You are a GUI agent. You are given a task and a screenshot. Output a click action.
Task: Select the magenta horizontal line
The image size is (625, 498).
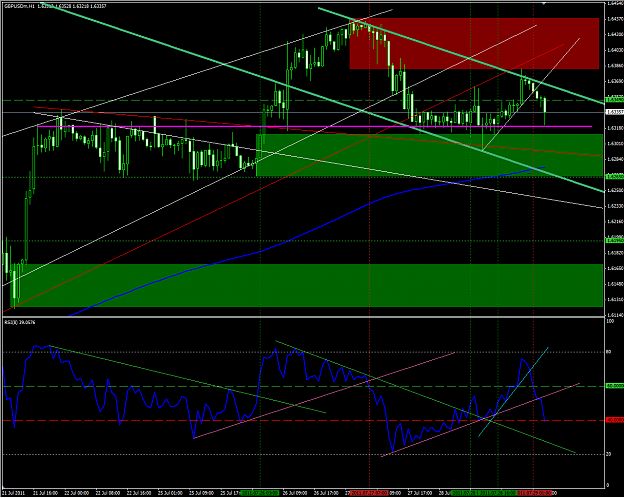[313, 126]
